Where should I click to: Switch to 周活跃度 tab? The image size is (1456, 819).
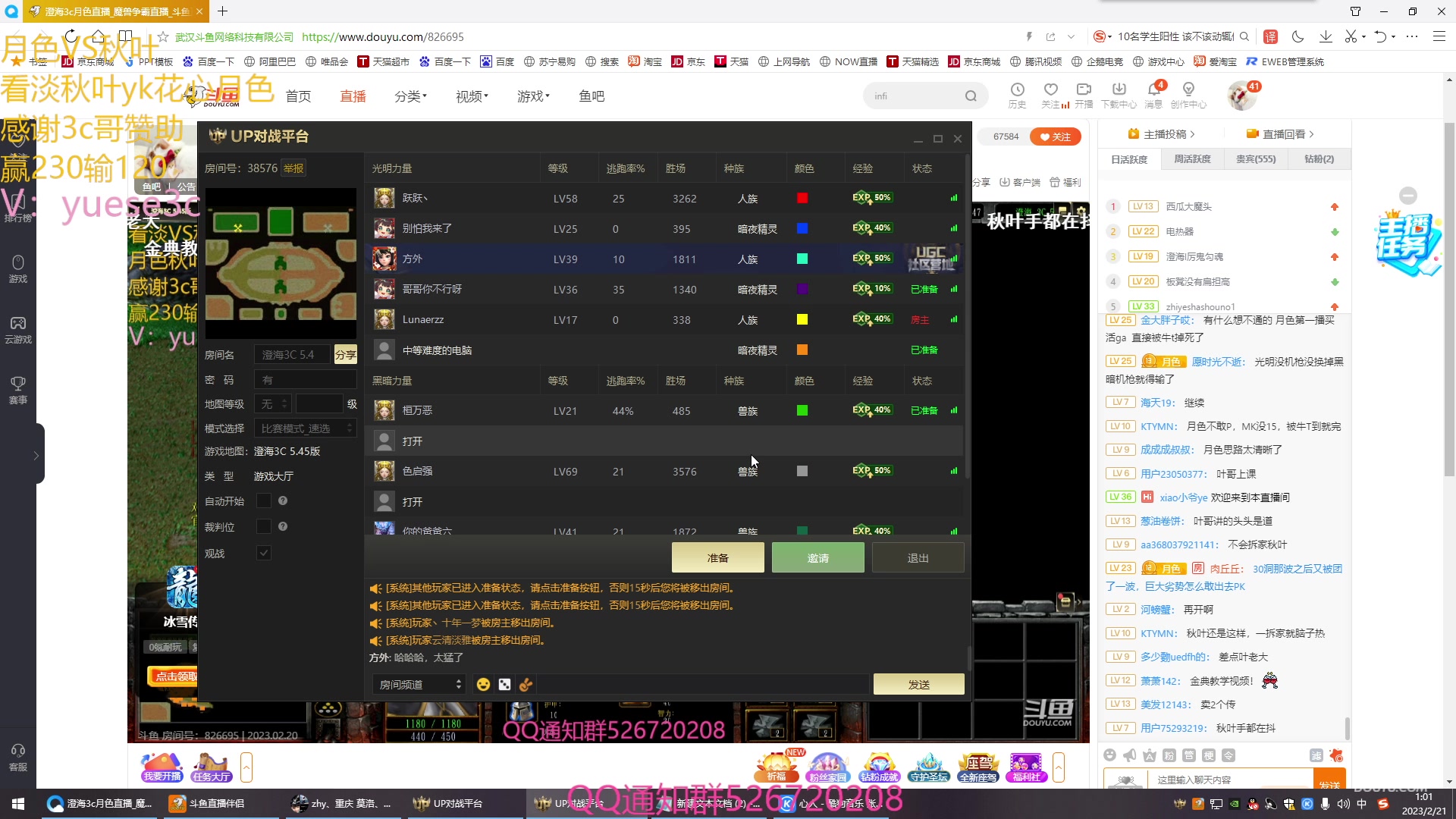1192,159
